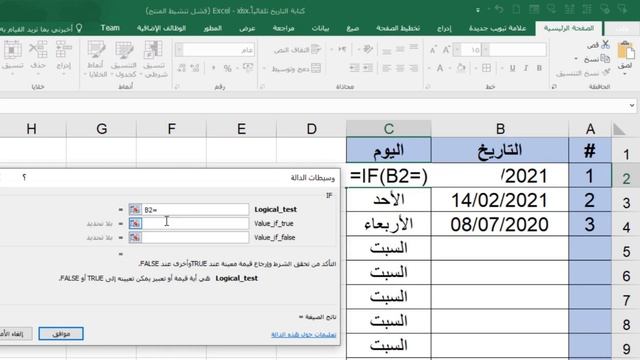This screenshot has height=360, width=640.
Task: Toggle Italic formatting (I)
Action: tap(526, 68)
